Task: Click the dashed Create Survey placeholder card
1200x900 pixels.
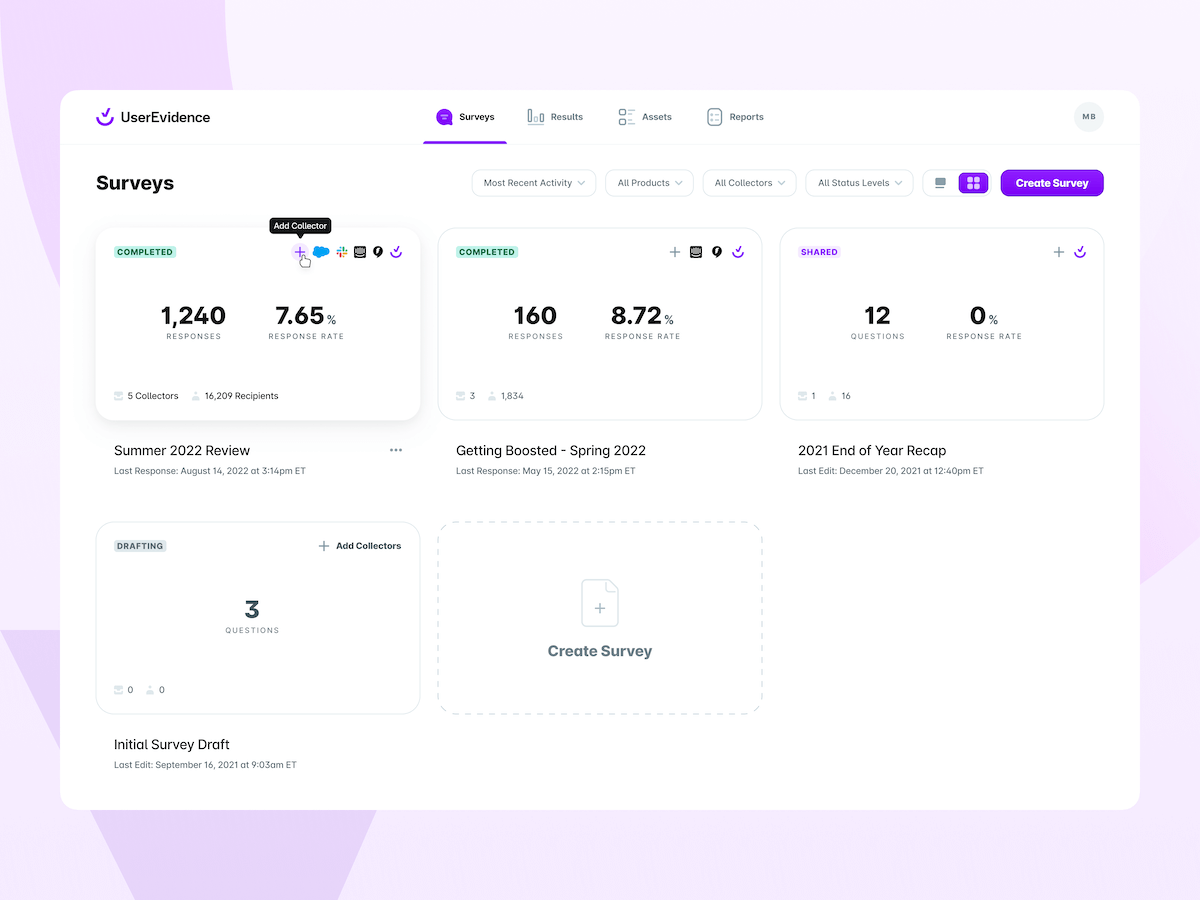Action: [600, 618]
